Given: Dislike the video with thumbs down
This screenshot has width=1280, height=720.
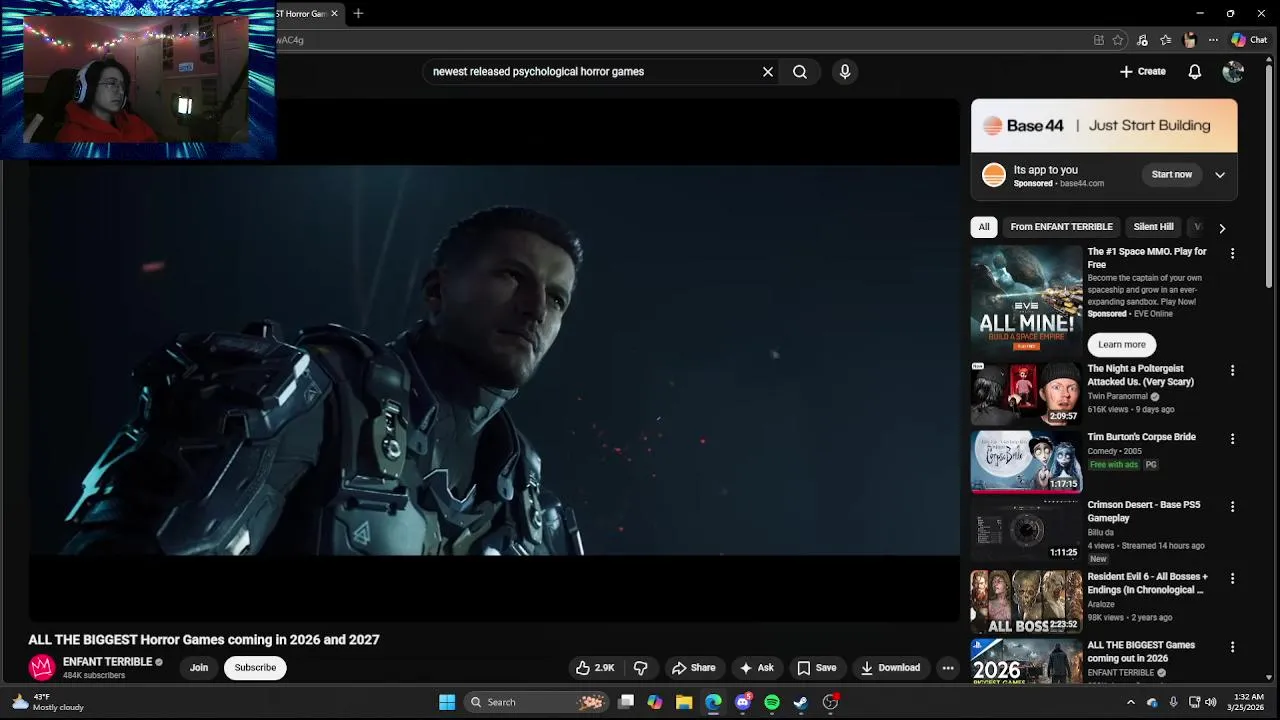Looking at the screenshot, I should click(641, 668).
